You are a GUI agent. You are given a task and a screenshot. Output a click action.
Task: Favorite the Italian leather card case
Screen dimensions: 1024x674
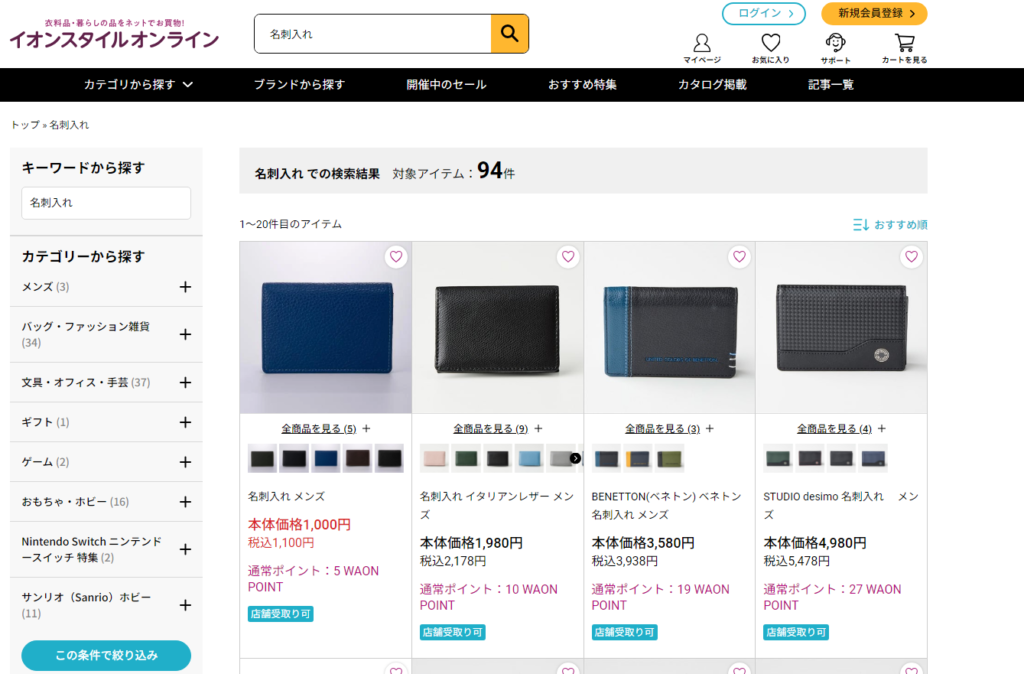pos(568,257)
